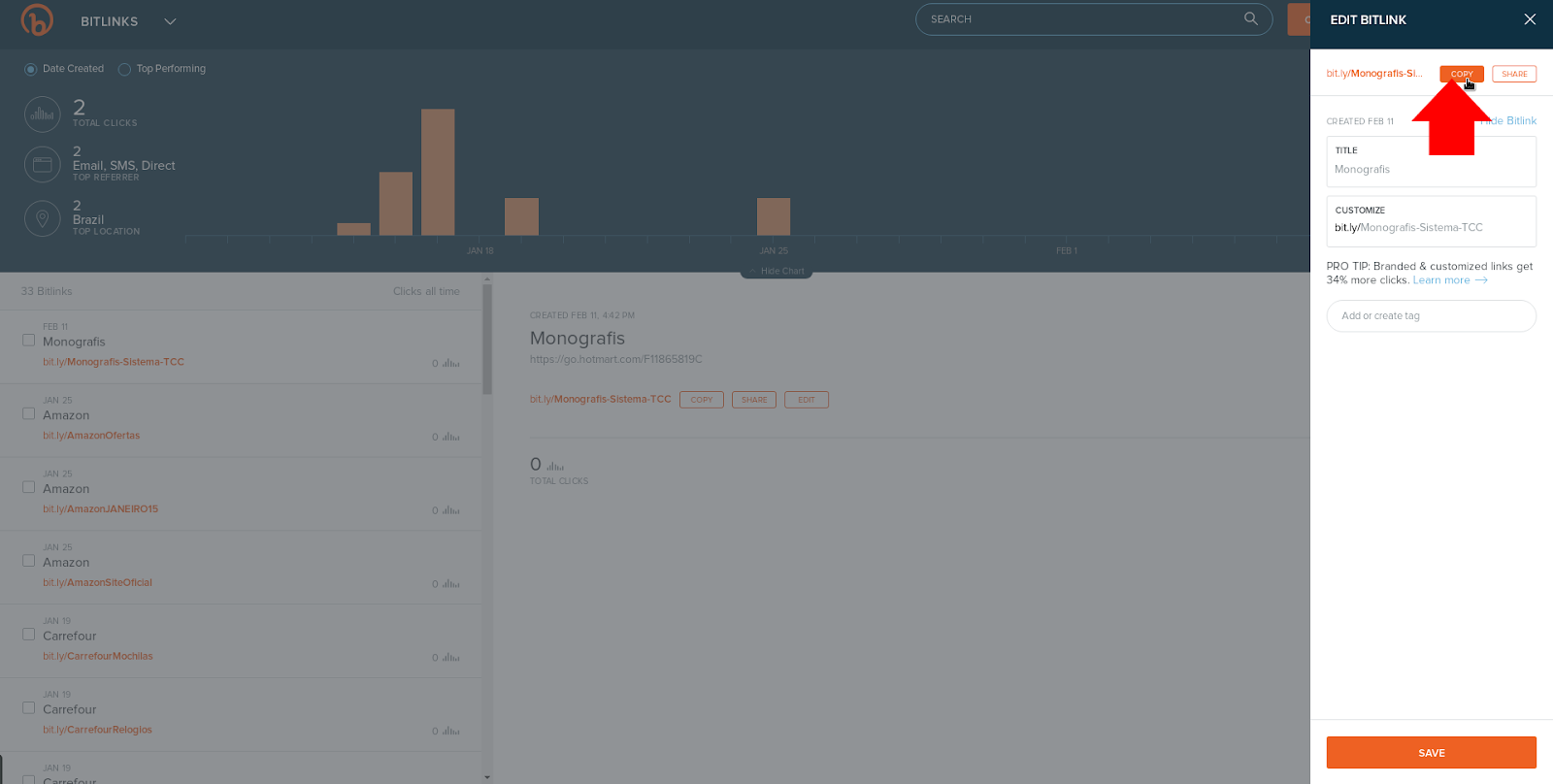Screen dimensions: 1553x784
Task: Click clicks chart icon for Monografis row
Action: click(451, 363)
